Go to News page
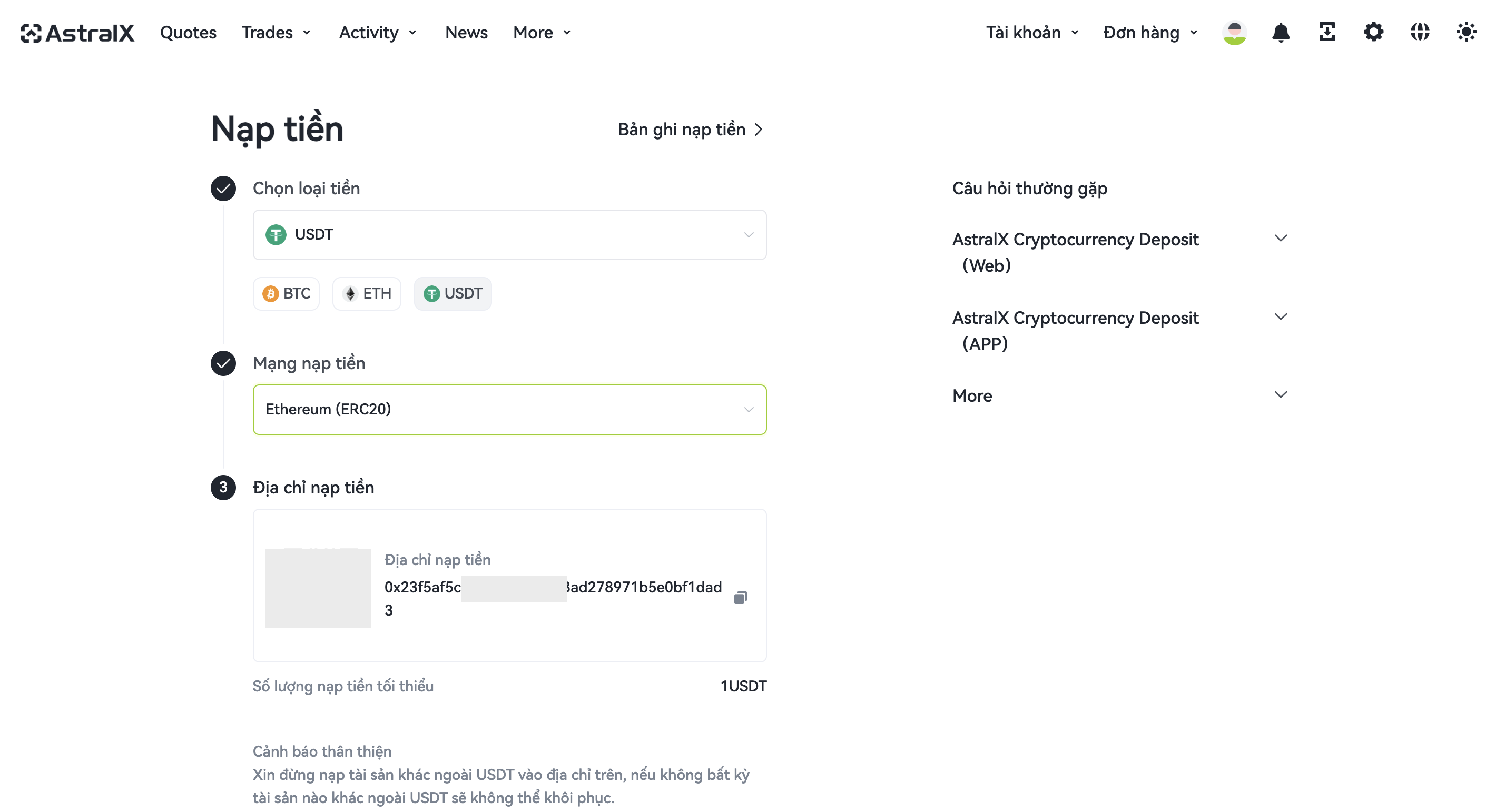Screen dimensions: 1495x812 [466, 33]
